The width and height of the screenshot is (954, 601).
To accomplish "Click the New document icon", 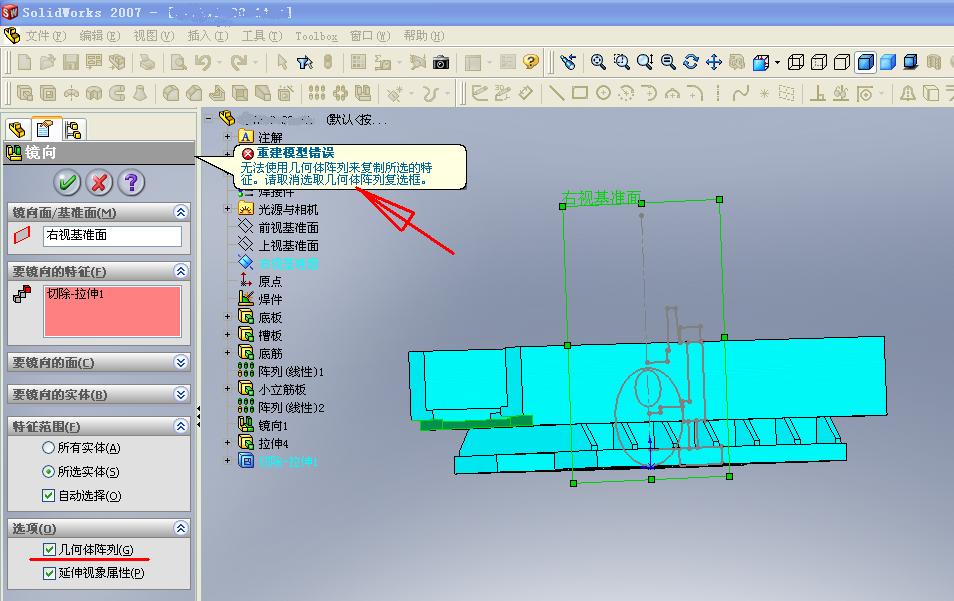I will pyautogui.click(x=25, y=62).
